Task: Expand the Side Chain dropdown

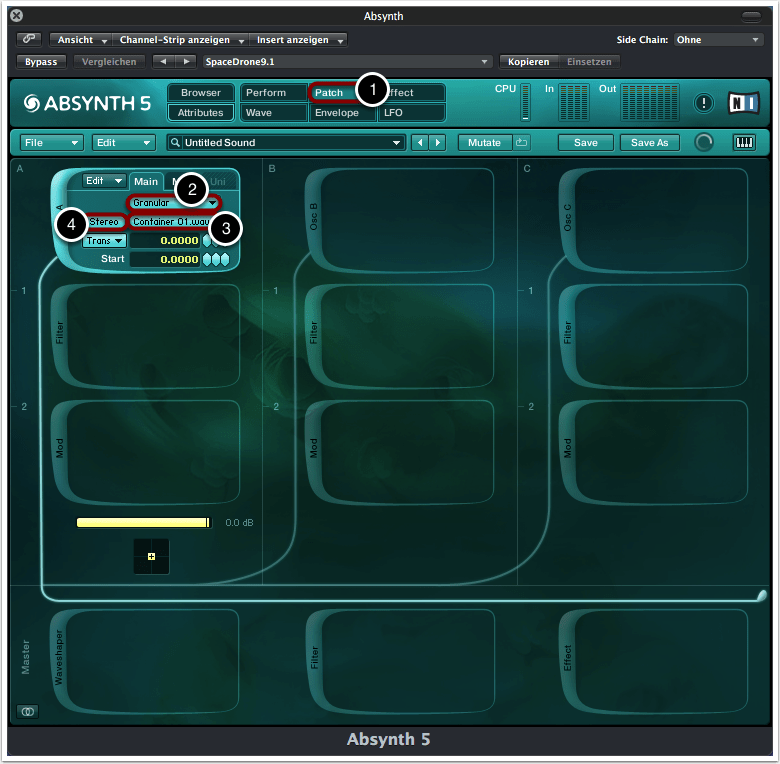Action: coord(718,40)
